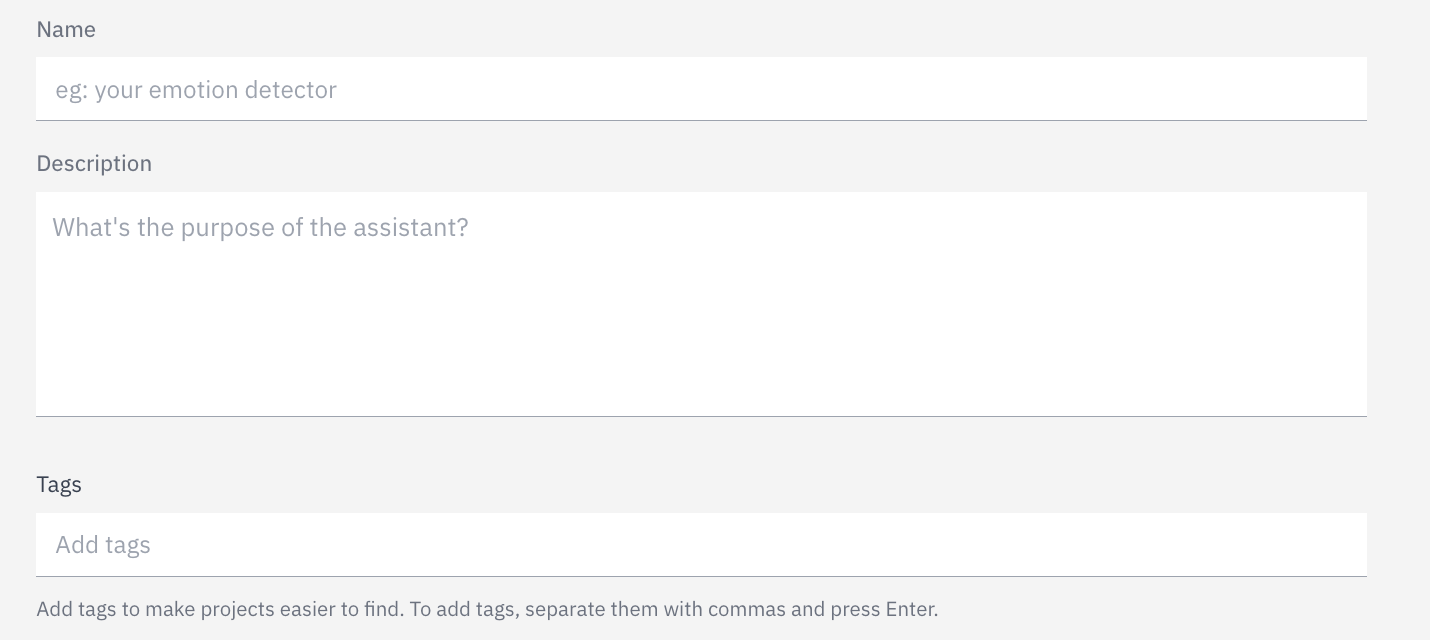
Task: Click the tags help text below the field
Action: (487, 609)
